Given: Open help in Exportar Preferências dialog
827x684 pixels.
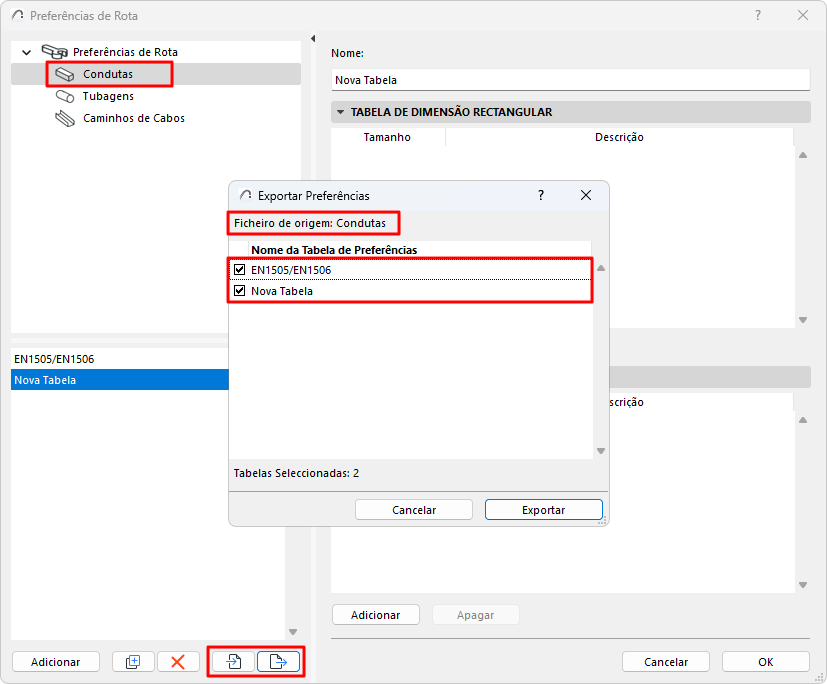Looking at the screenshot, I should 541,195.
